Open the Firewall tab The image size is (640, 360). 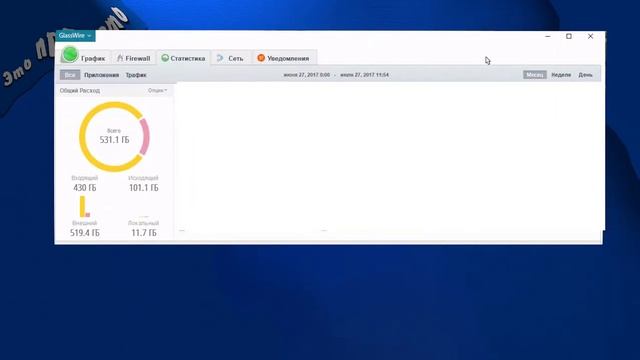[x=133, y=58]
